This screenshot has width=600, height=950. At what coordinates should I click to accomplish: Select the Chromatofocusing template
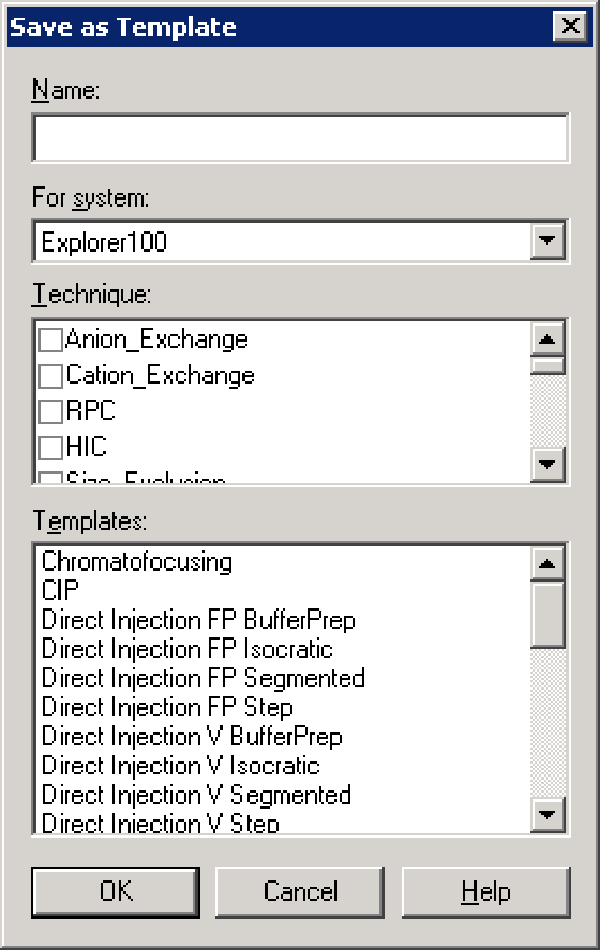[137, 562]
